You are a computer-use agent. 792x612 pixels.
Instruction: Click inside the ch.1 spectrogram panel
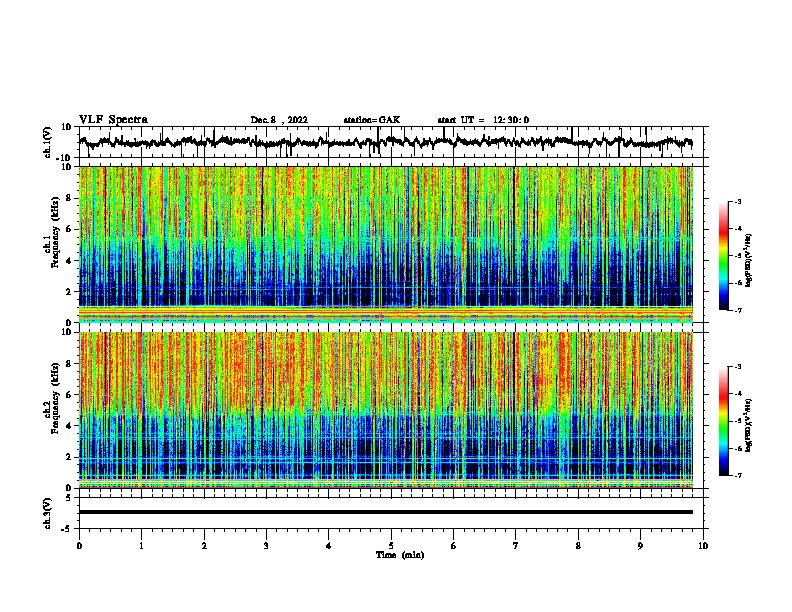[x=386, y=244]
